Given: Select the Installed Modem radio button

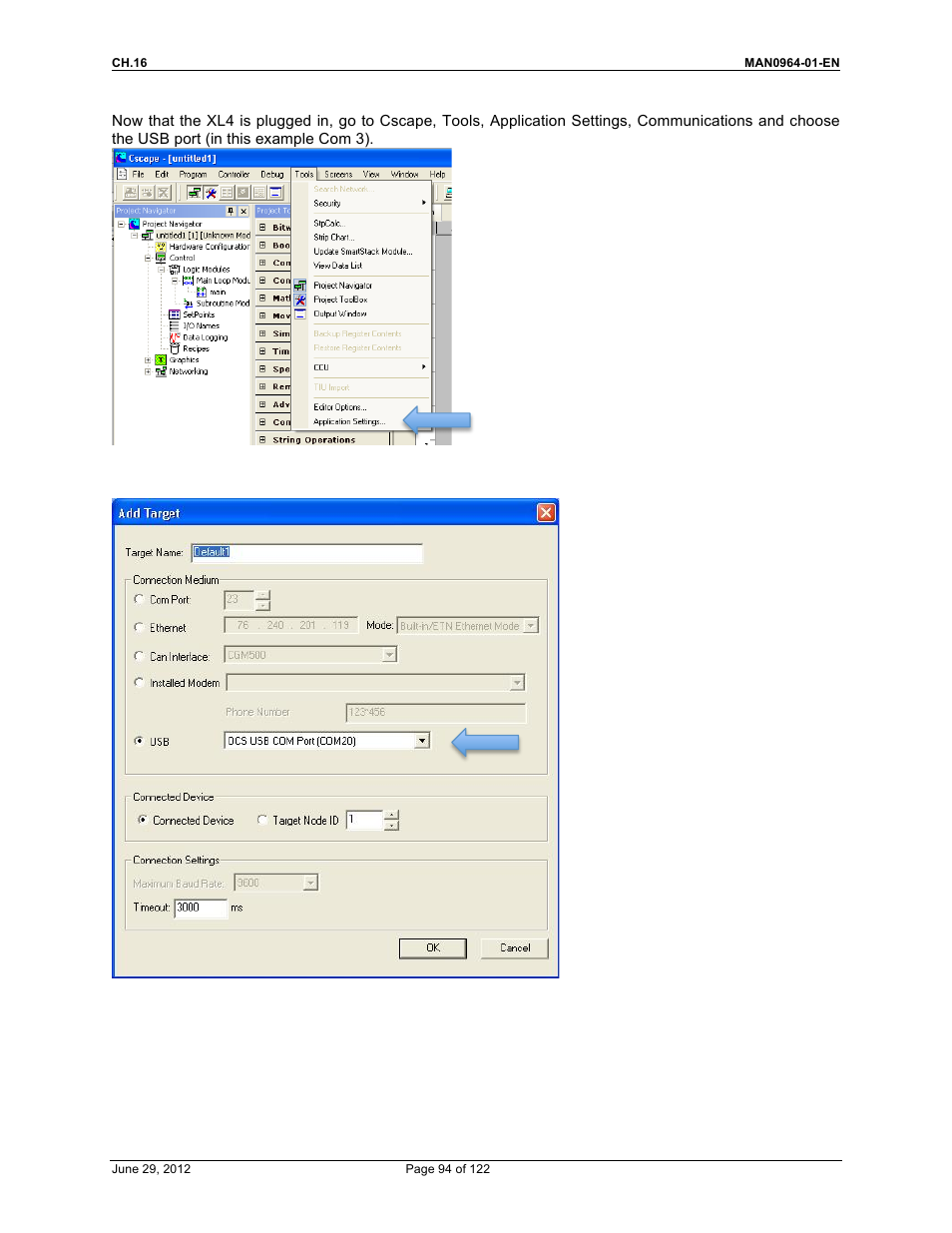Looking at the screenshot, I should [139, 682].
